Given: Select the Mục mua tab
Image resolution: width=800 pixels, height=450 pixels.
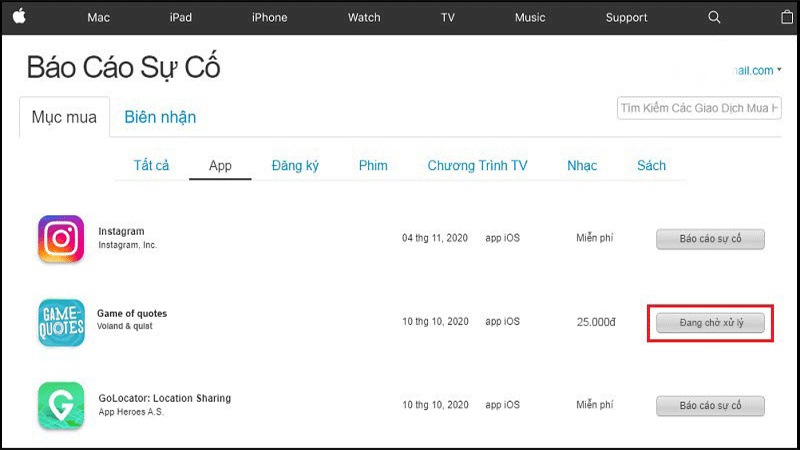Looking at the screenshot, I should click(x=64, y=117).
